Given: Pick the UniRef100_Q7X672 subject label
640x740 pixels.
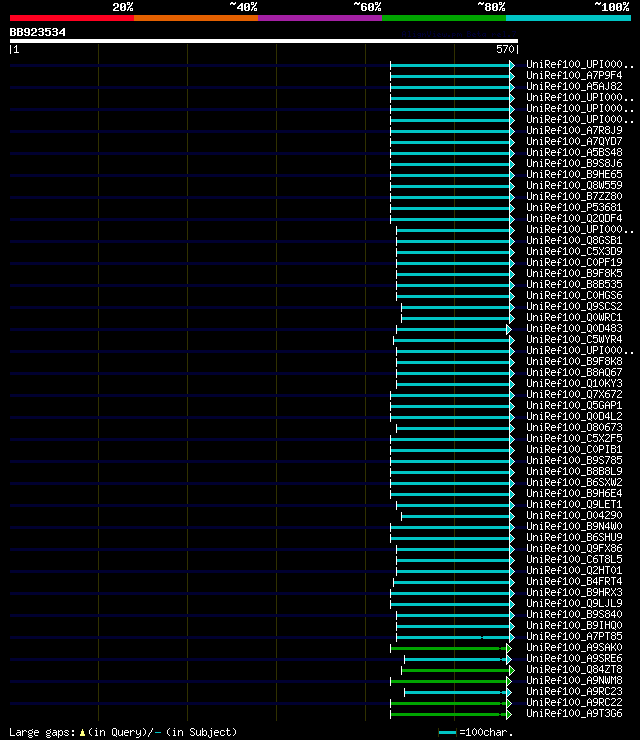Looking at the screenshot, I should pyautogui.click(x=574, y=395).
